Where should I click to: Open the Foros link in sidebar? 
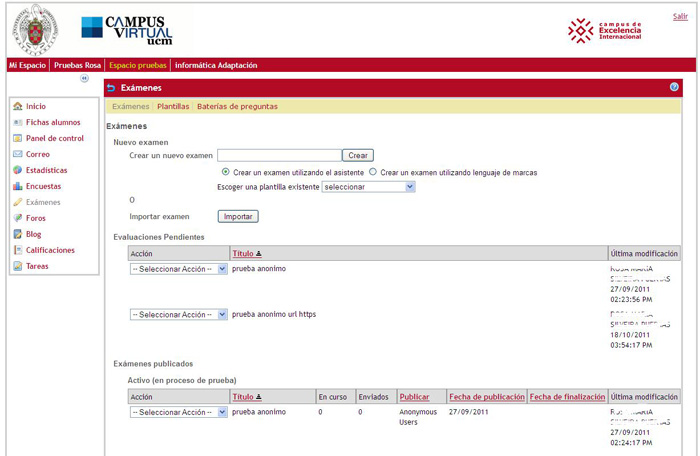36,218
